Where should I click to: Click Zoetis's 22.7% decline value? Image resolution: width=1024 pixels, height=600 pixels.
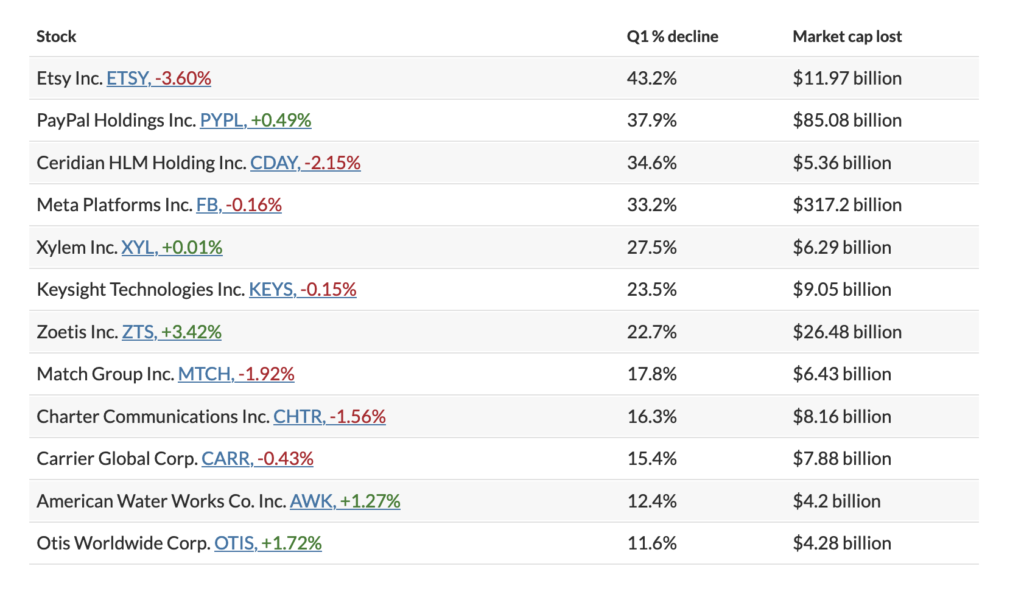(x=652, y=332)
